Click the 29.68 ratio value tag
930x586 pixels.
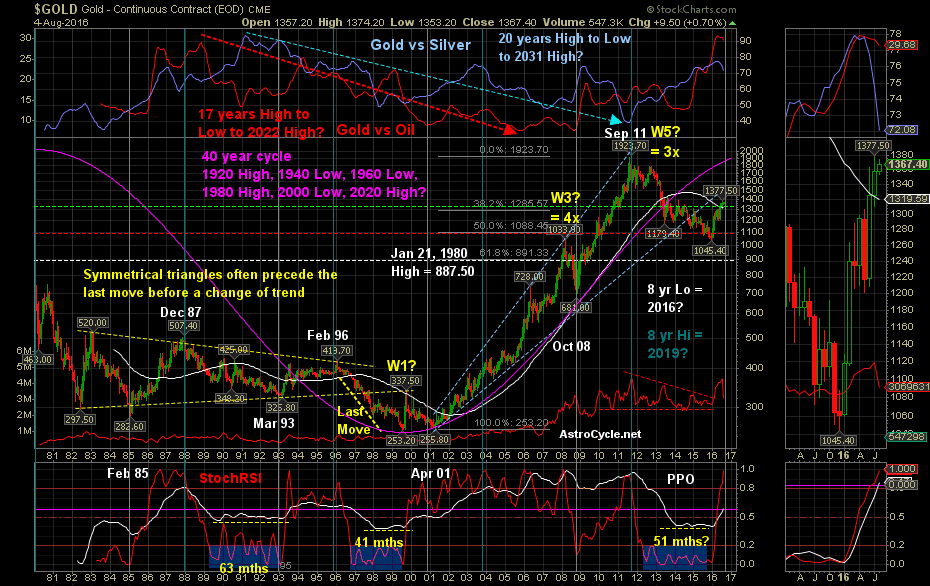[902, 45]
